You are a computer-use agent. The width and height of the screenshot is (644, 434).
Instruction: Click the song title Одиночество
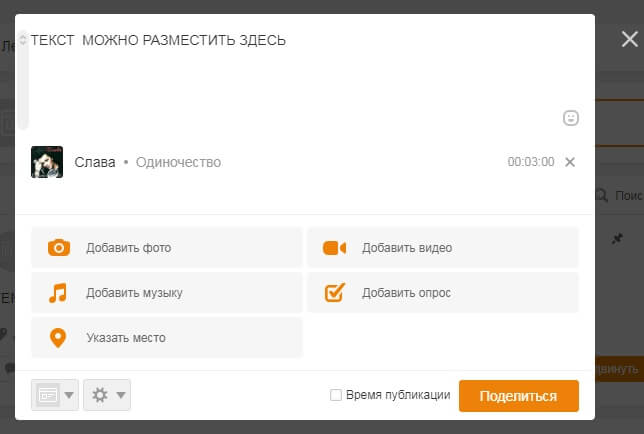click(178, 162)
